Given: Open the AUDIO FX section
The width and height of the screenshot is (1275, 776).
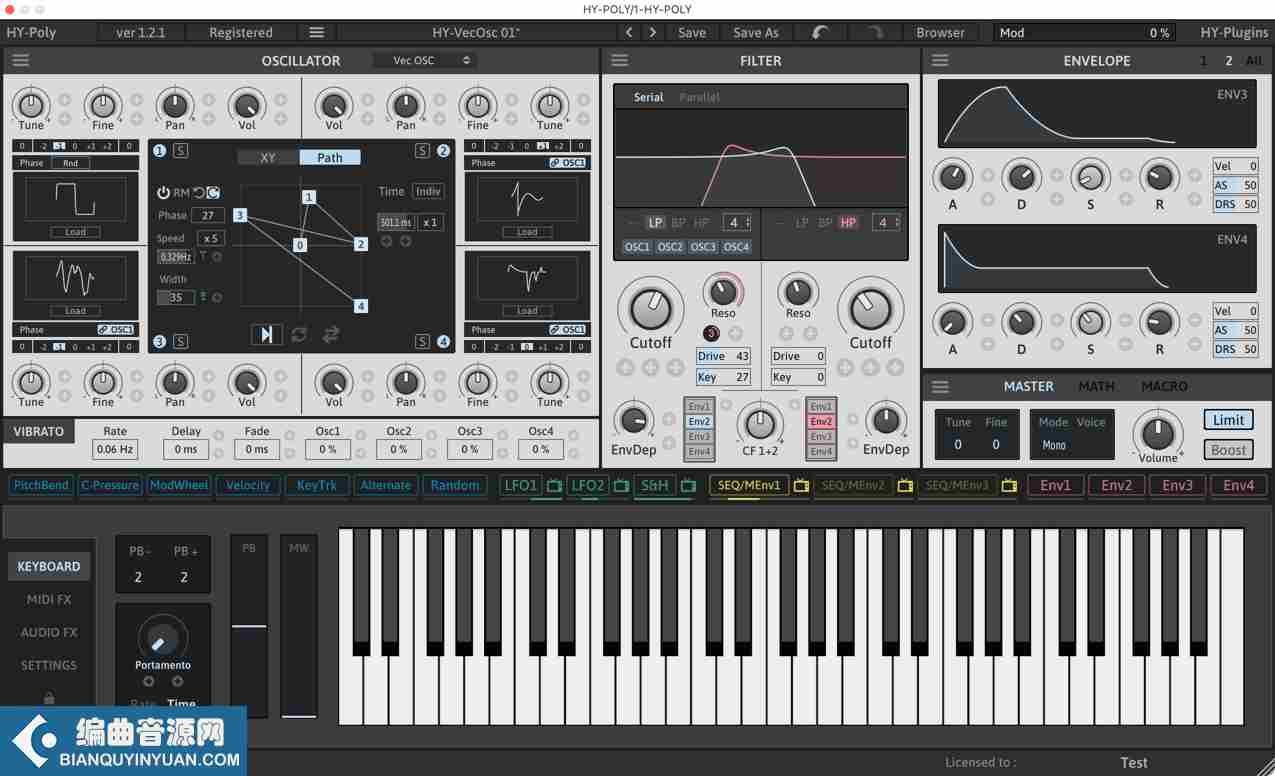Looking at the screenshot, I should pos(49,633).
